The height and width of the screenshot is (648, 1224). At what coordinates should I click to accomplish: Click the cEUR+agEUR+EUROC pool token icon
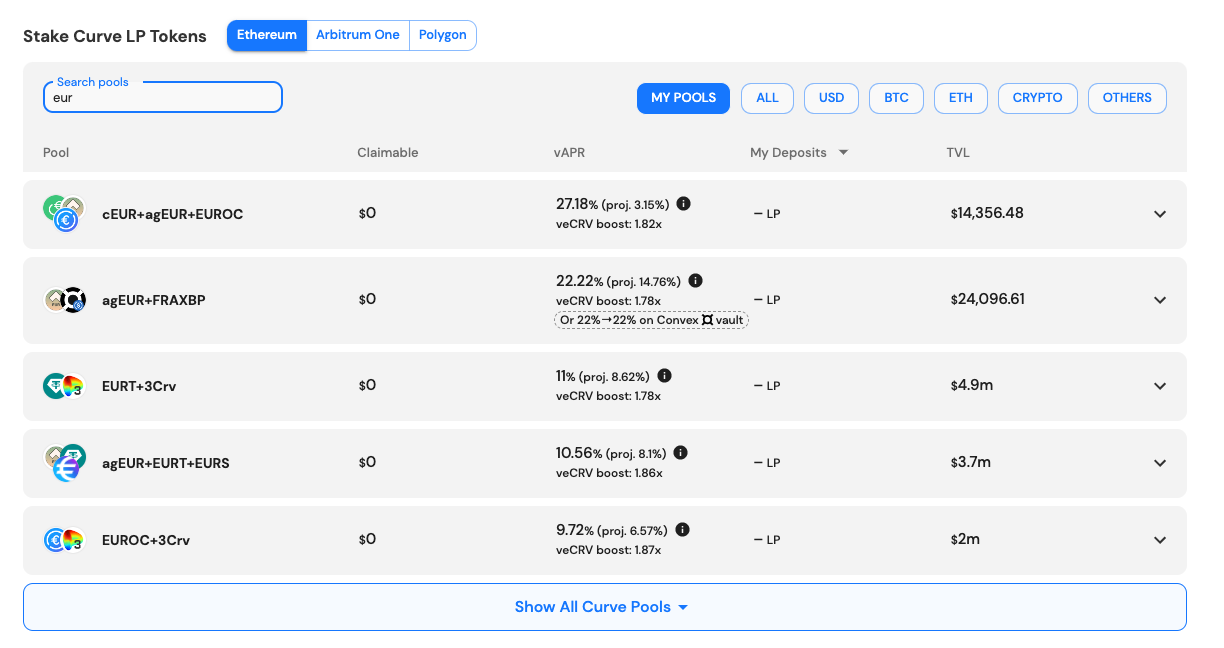[64, 214]
